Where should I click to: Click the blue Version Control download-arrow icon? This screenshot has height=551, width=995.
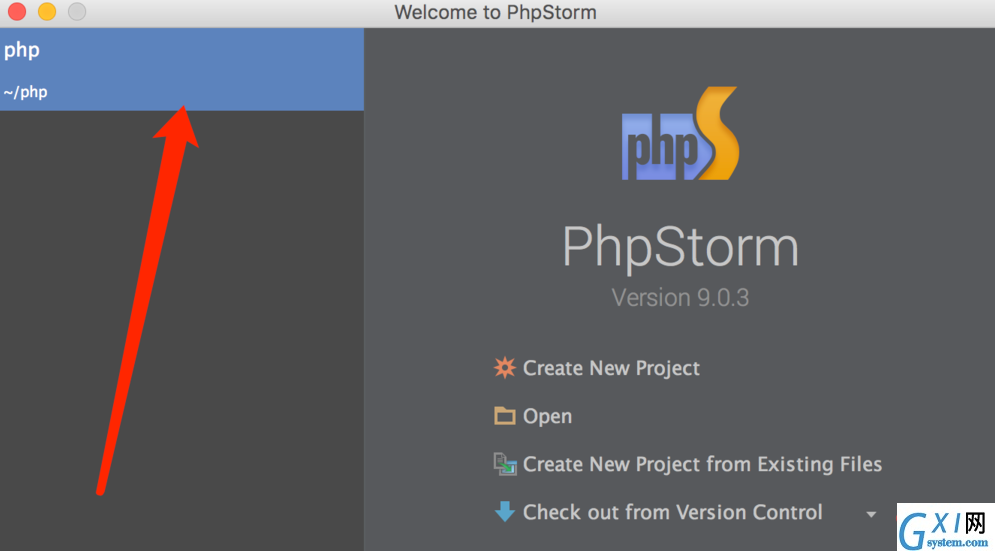click(x=504, y=512)
